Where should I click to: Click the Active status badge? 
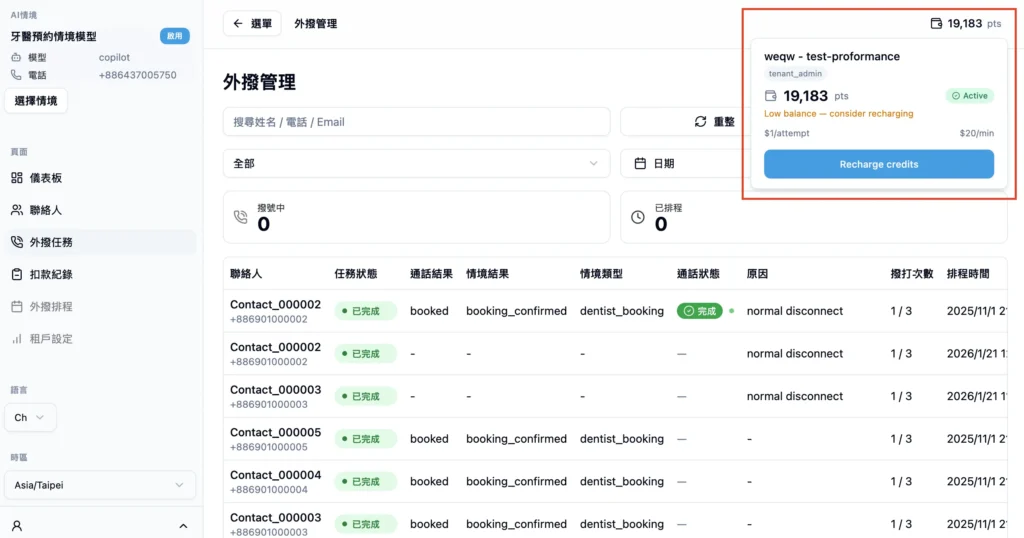tap(970, 96)
